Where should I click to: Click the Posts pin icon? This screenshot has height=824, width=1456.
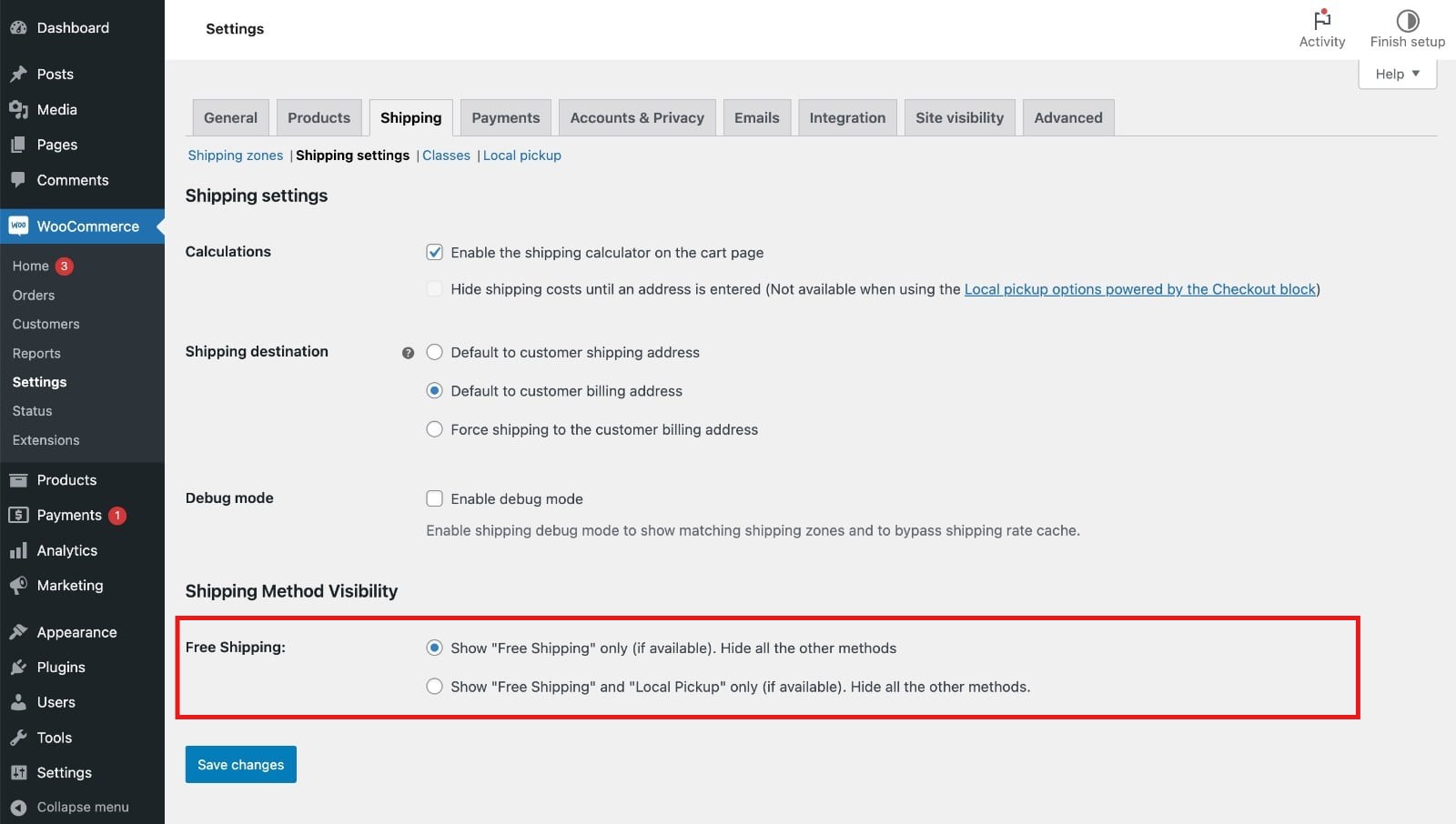pyautogui.click(x=18, y=74)
